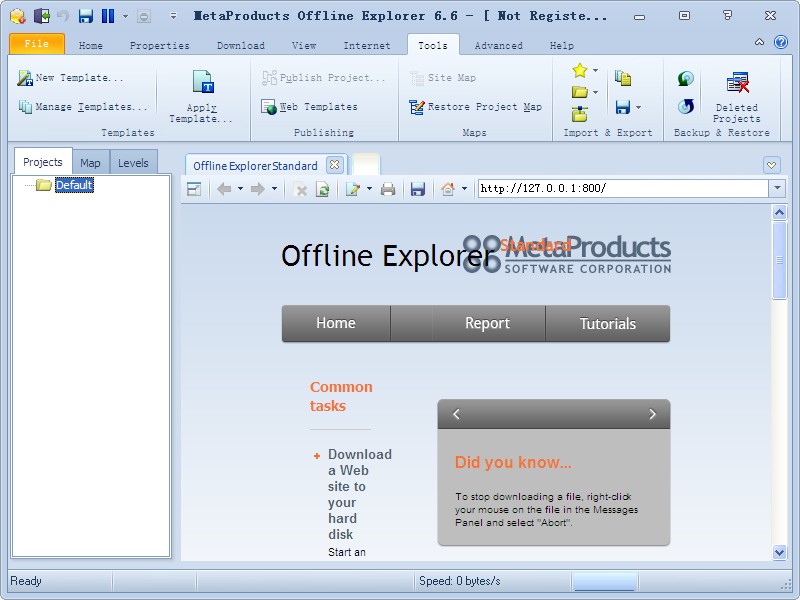Select the Default folder in Projects tree
800x600 pixels.
(x=74, y=185)
